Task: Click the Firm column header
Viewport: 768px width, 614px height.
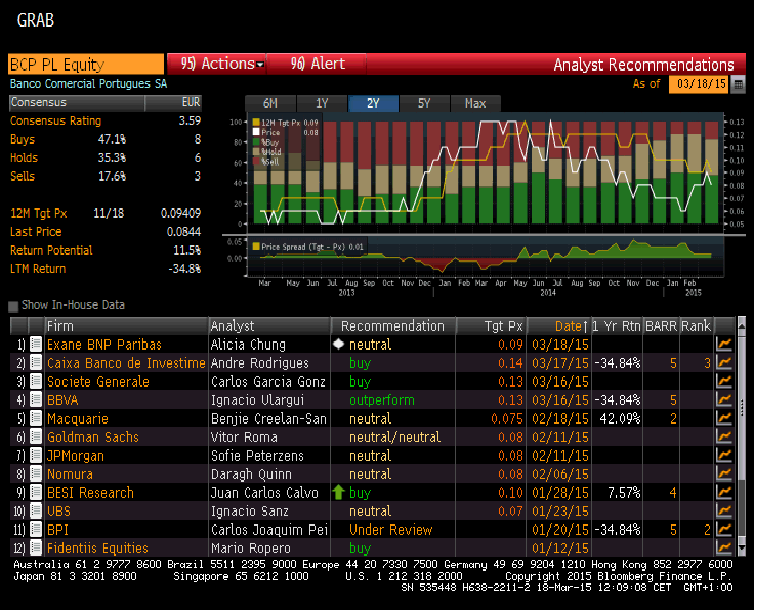Action: (126, 326)
